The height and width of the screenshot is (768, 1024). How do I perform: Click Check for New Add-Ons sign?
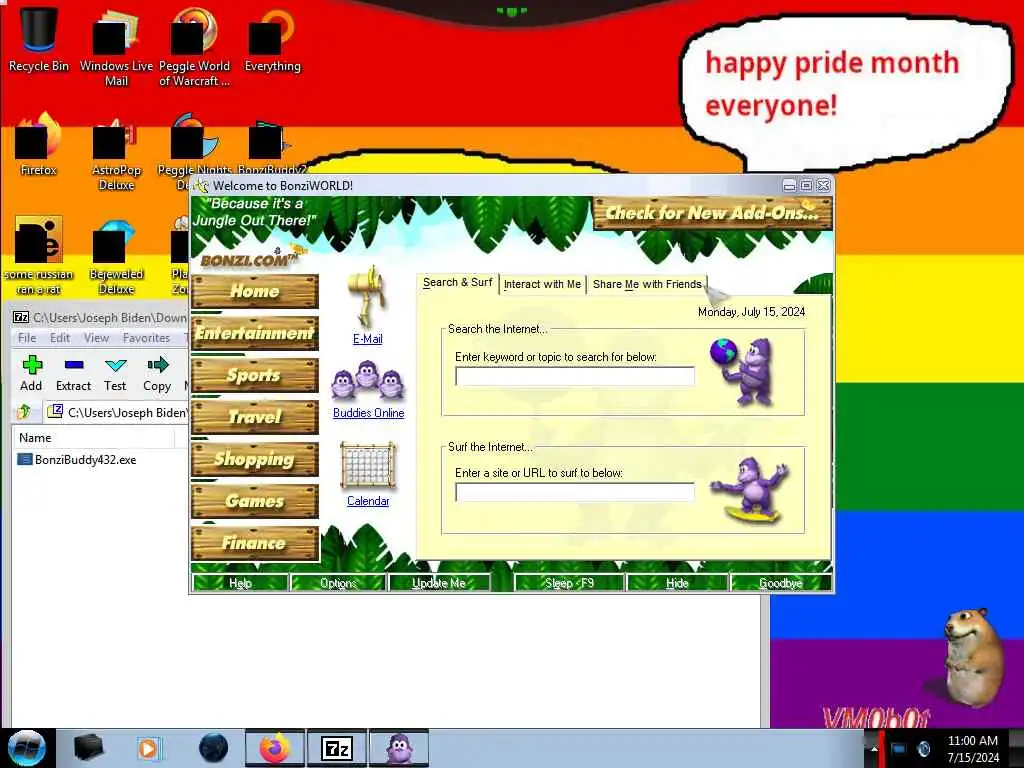tap(712, 213)
